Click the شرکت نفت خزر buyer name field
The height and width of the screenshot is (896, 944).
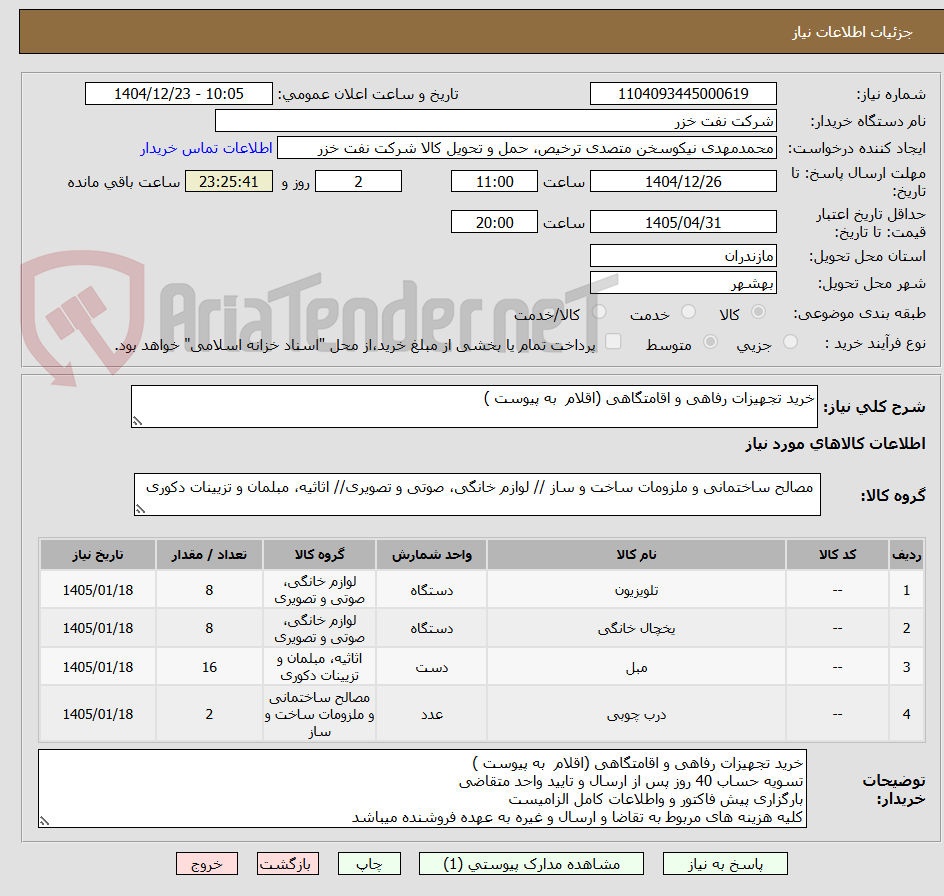coord(495,121)
